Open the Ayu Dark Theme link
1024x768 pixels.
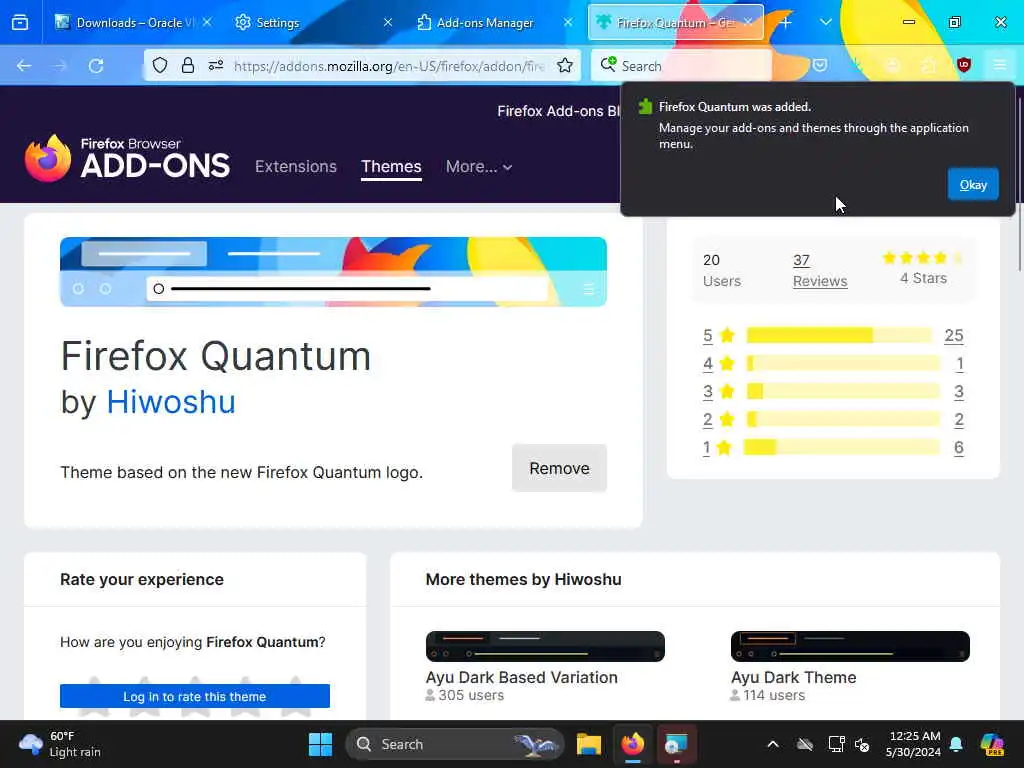click(x=793, y=677)
